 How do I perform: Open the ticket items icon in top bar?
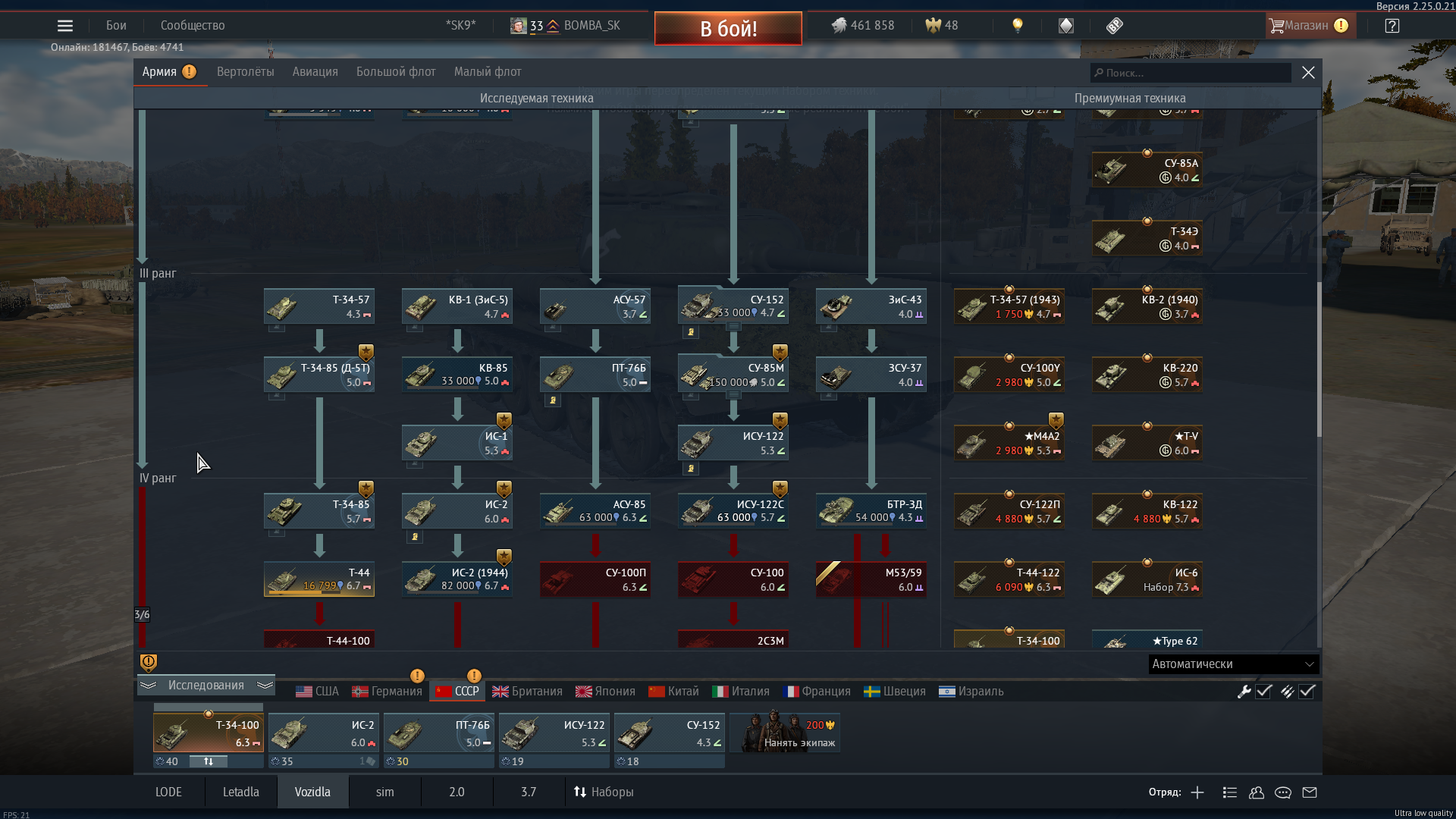coord(1114,26)
